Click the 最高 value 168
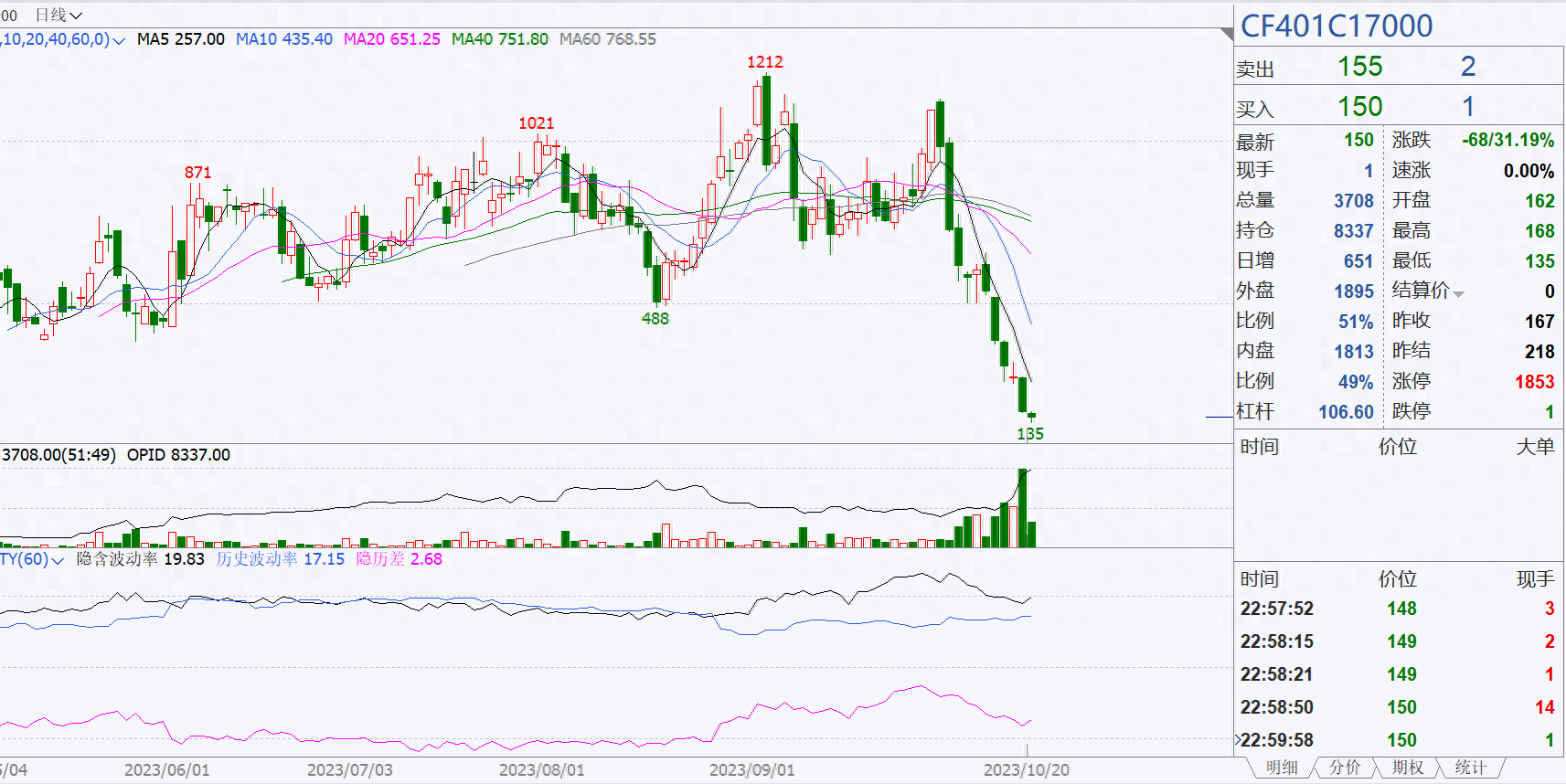The width and height of the screenshot is (1566, 784). [1539, 231]
